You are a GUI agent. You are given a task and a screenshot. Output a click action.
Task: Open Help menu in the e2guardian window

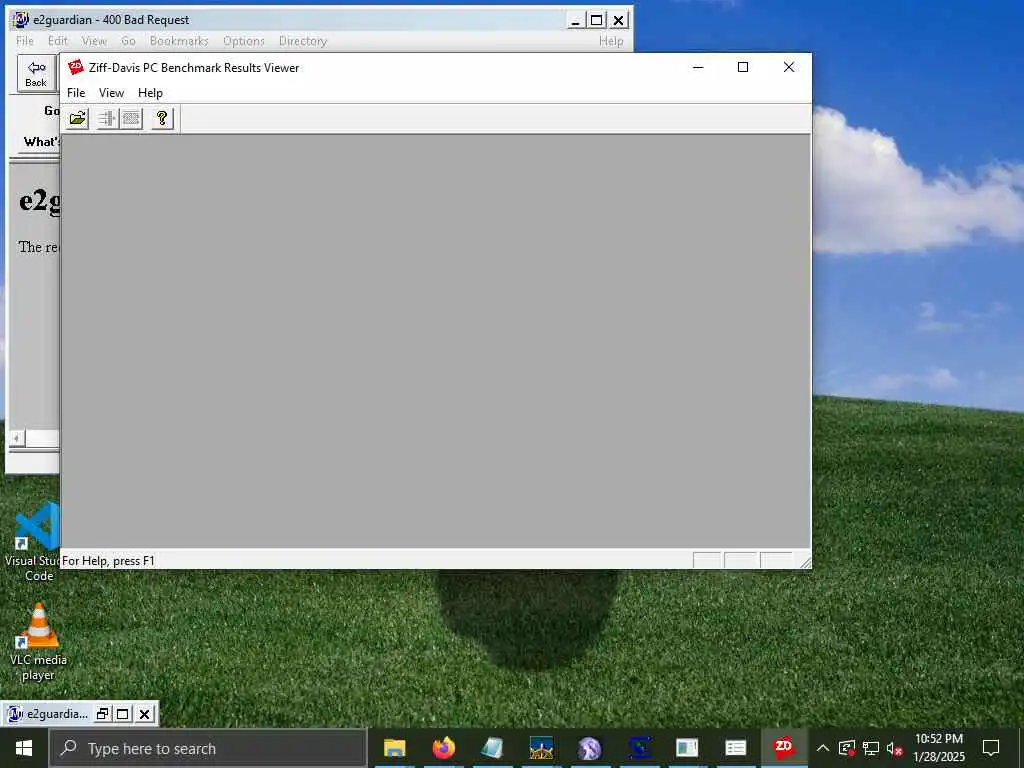coord(611,40)
